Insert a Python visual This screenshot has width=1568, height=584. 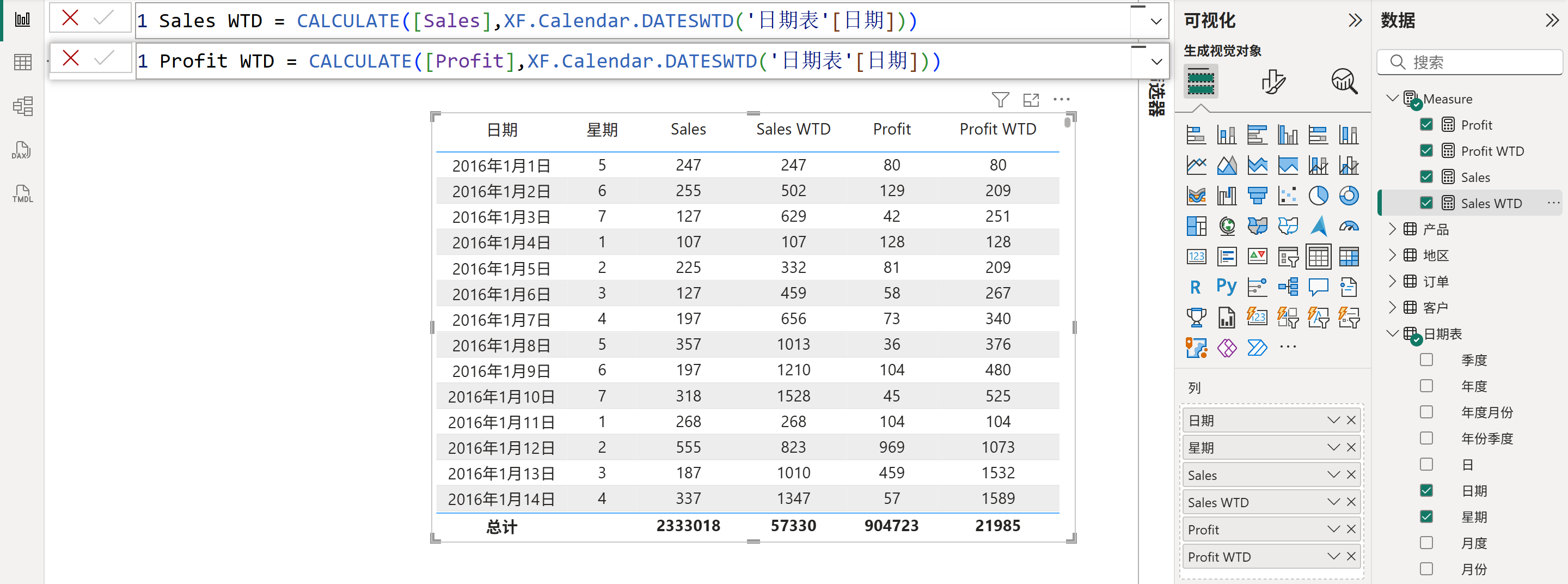point(1226,286)
